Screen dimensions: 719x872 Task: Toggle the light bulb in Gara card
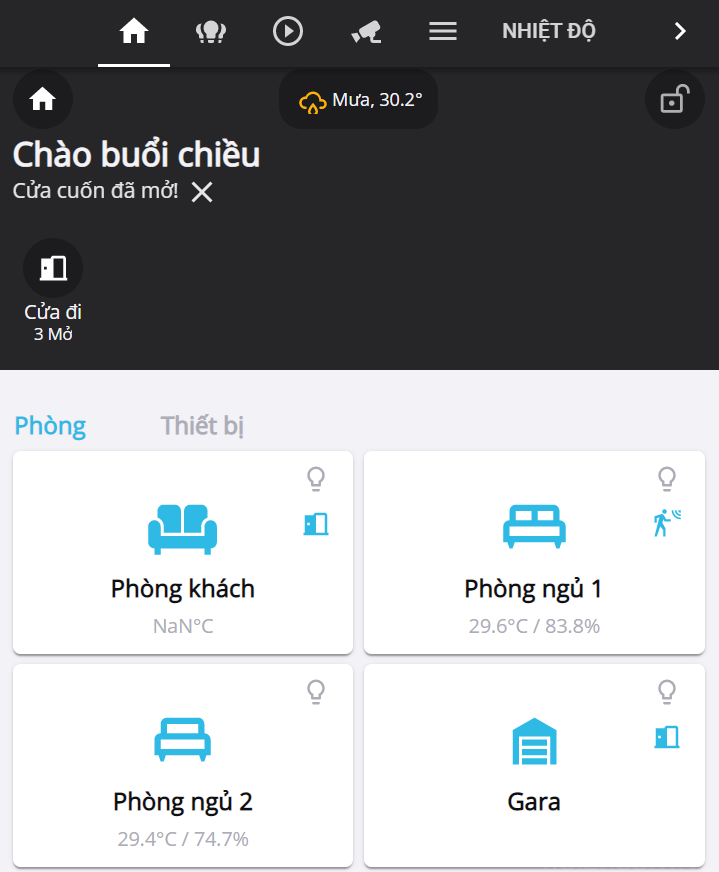click(x=667, y=691)
